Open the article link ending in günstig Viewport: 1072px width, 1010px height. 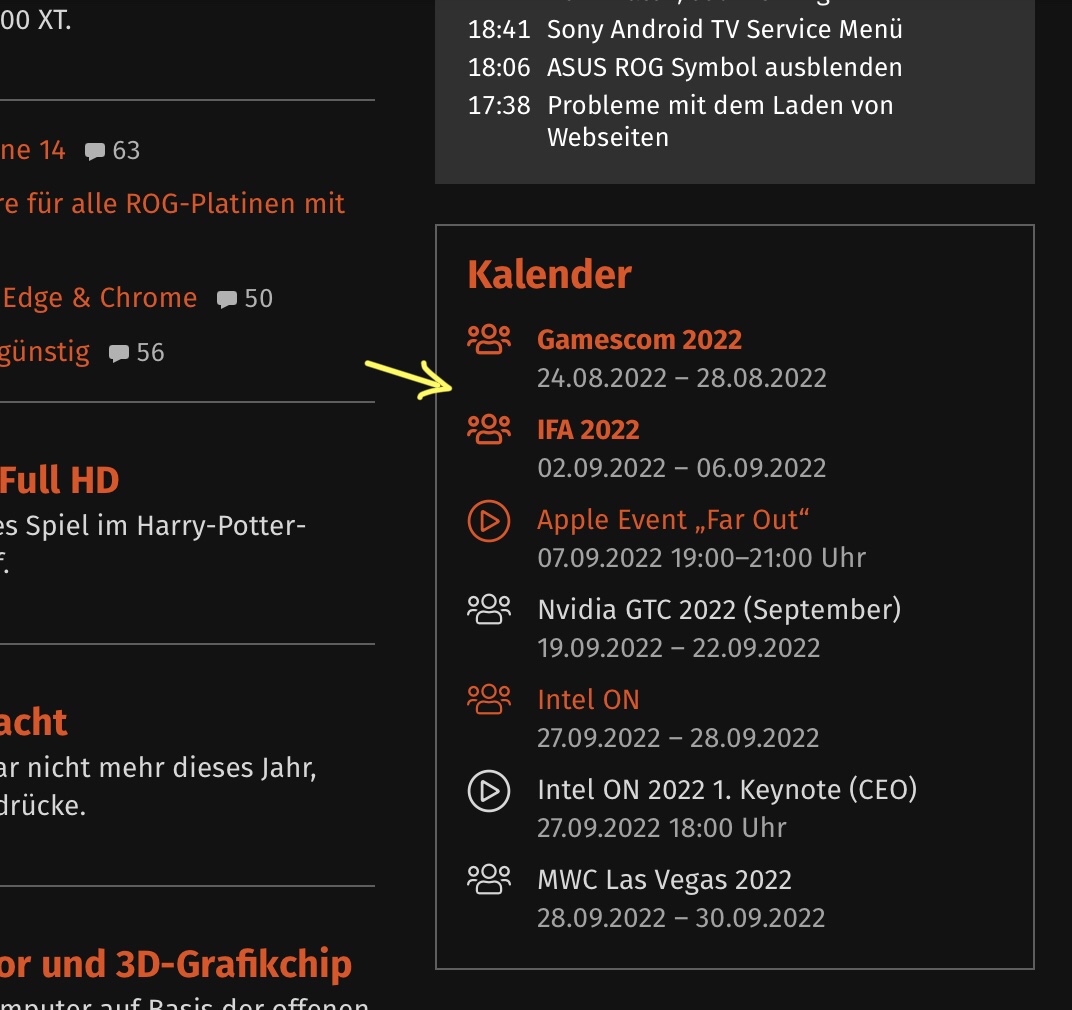point(44,353)
